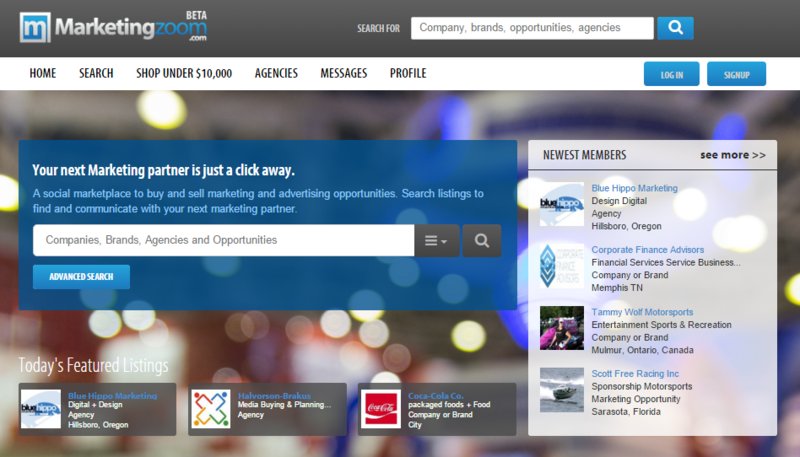Click the blue header search magnifier button
The width and height of the screenshot is (800, 457).
click(x=675, y=28)
